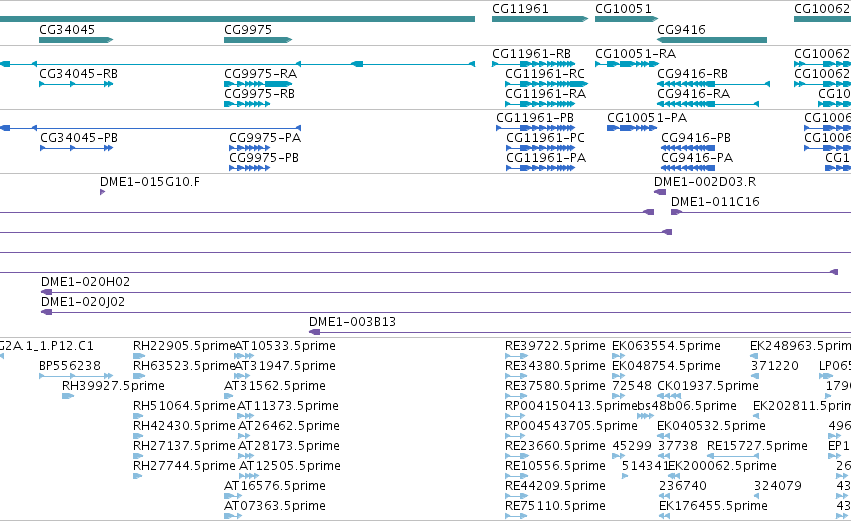Open transcript CG9975-RA
Screen dimensions: 851x521
pos(261,74)
